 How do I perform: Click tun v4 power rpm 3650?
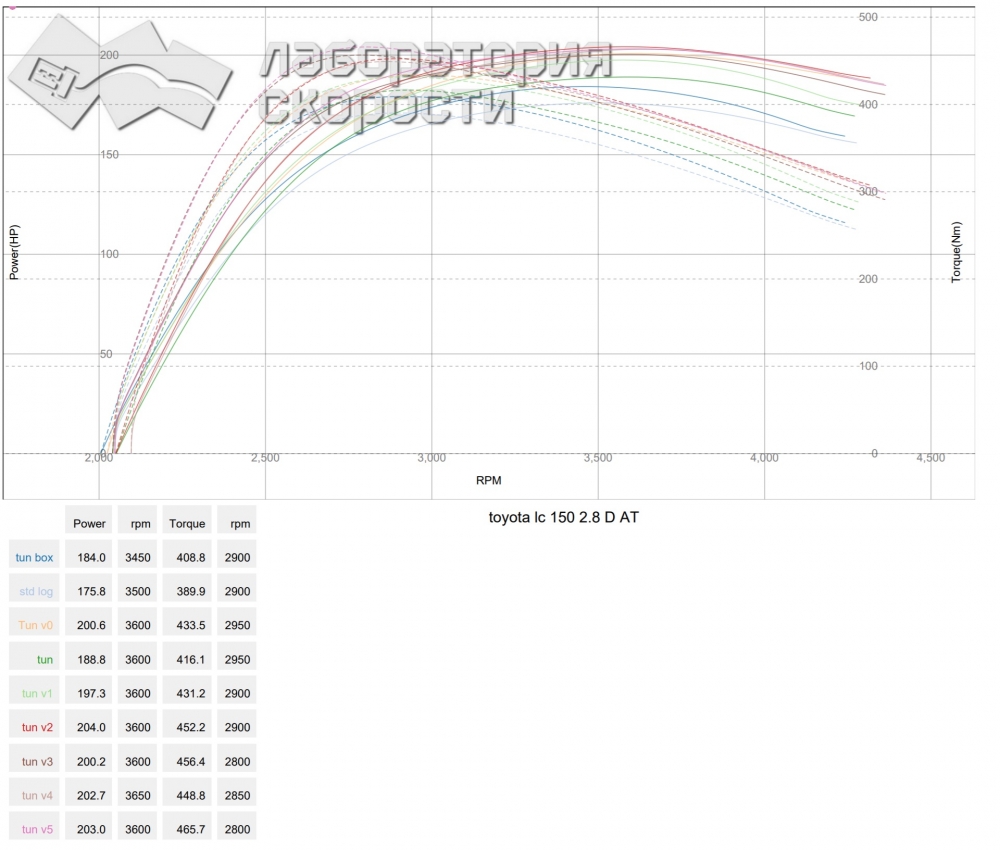138,795
